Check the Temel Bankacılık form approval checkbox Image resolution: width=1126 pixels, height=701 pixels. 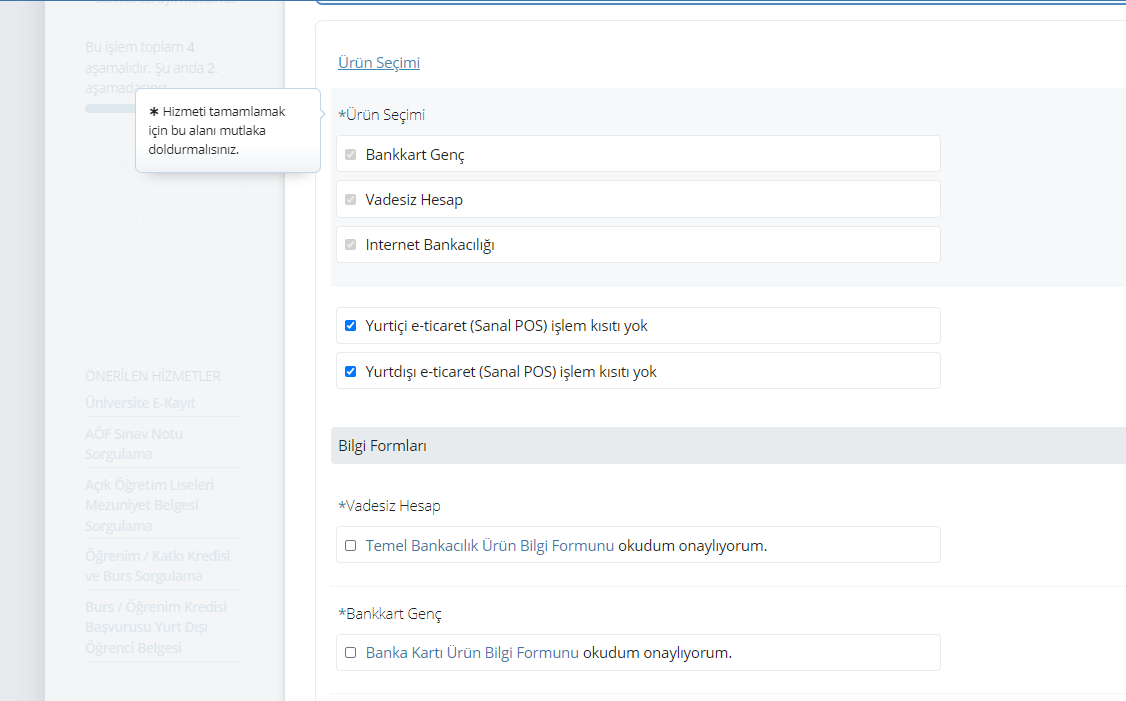(x=350, y=546)
